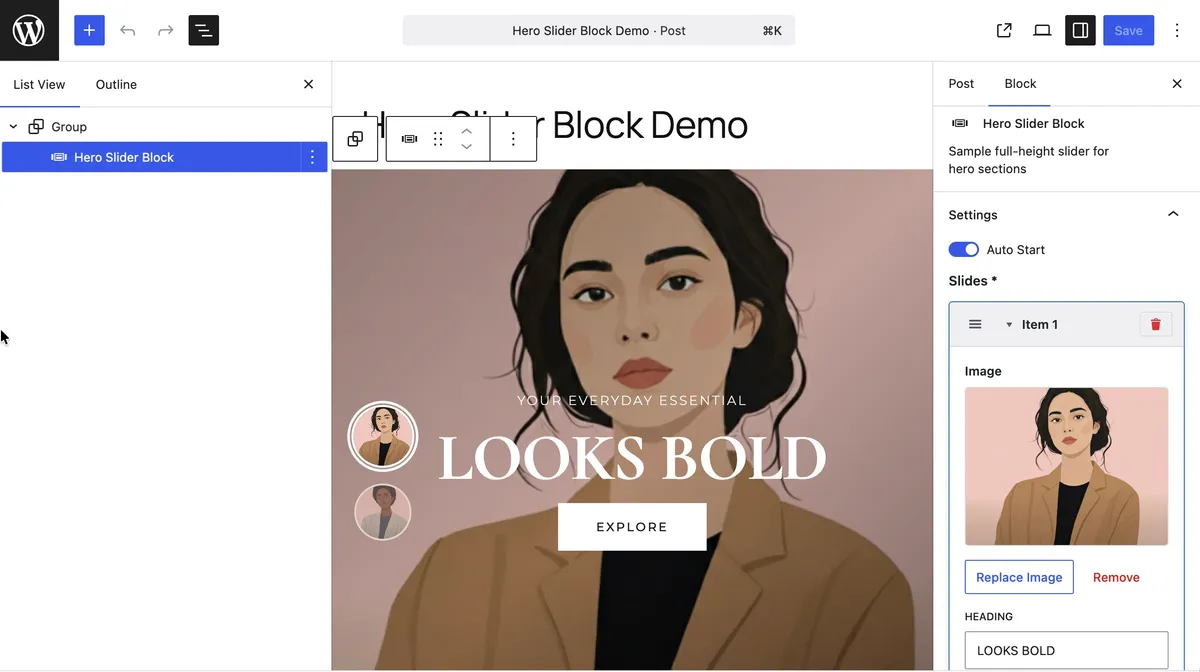The width and height of the screenshot is (1200, 672).
Task: Click the Replace Image button
Action: 1019,577
